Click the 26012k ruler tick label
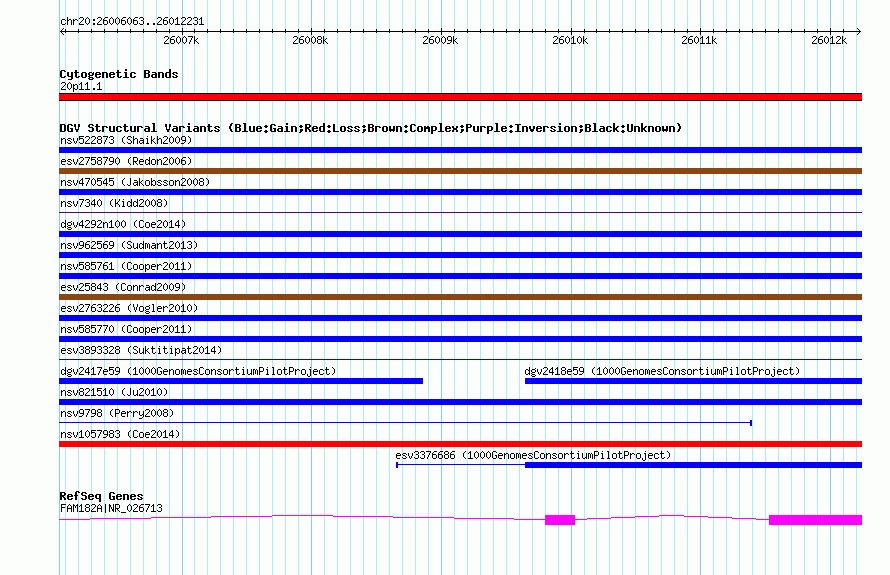 point(829,40)
